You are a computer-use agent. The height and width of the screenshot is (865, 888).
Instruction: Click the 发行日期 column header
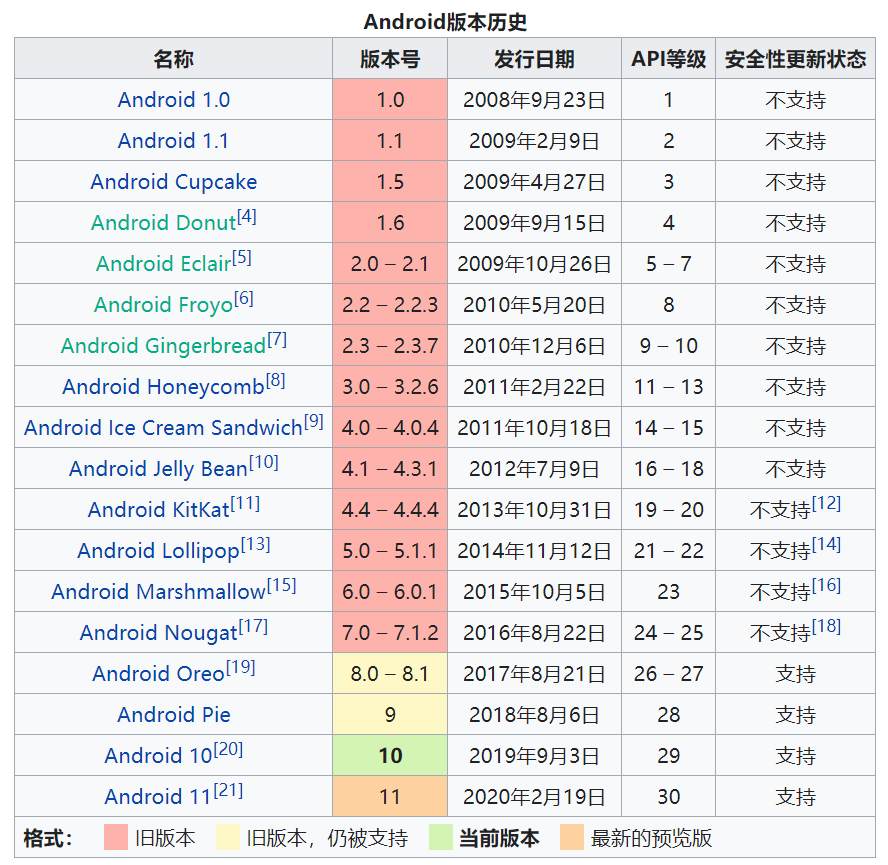(534, 59)
